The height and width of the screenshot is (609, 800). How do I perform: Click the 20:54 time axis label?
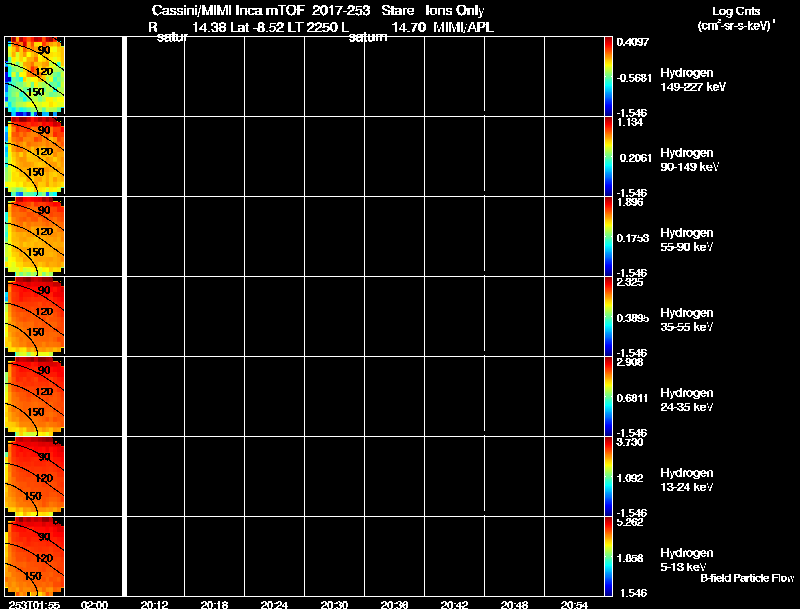(574, 604)
